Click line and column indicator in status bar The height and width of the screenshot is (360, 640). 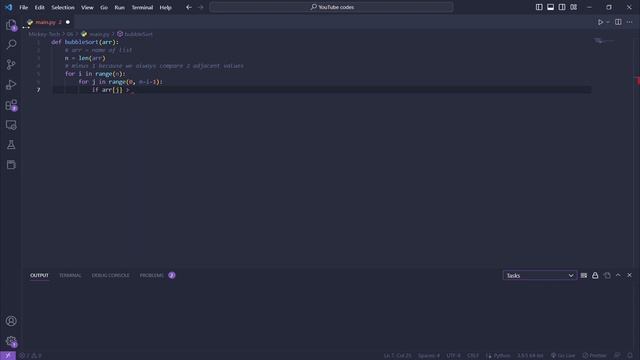coord(397,356)
